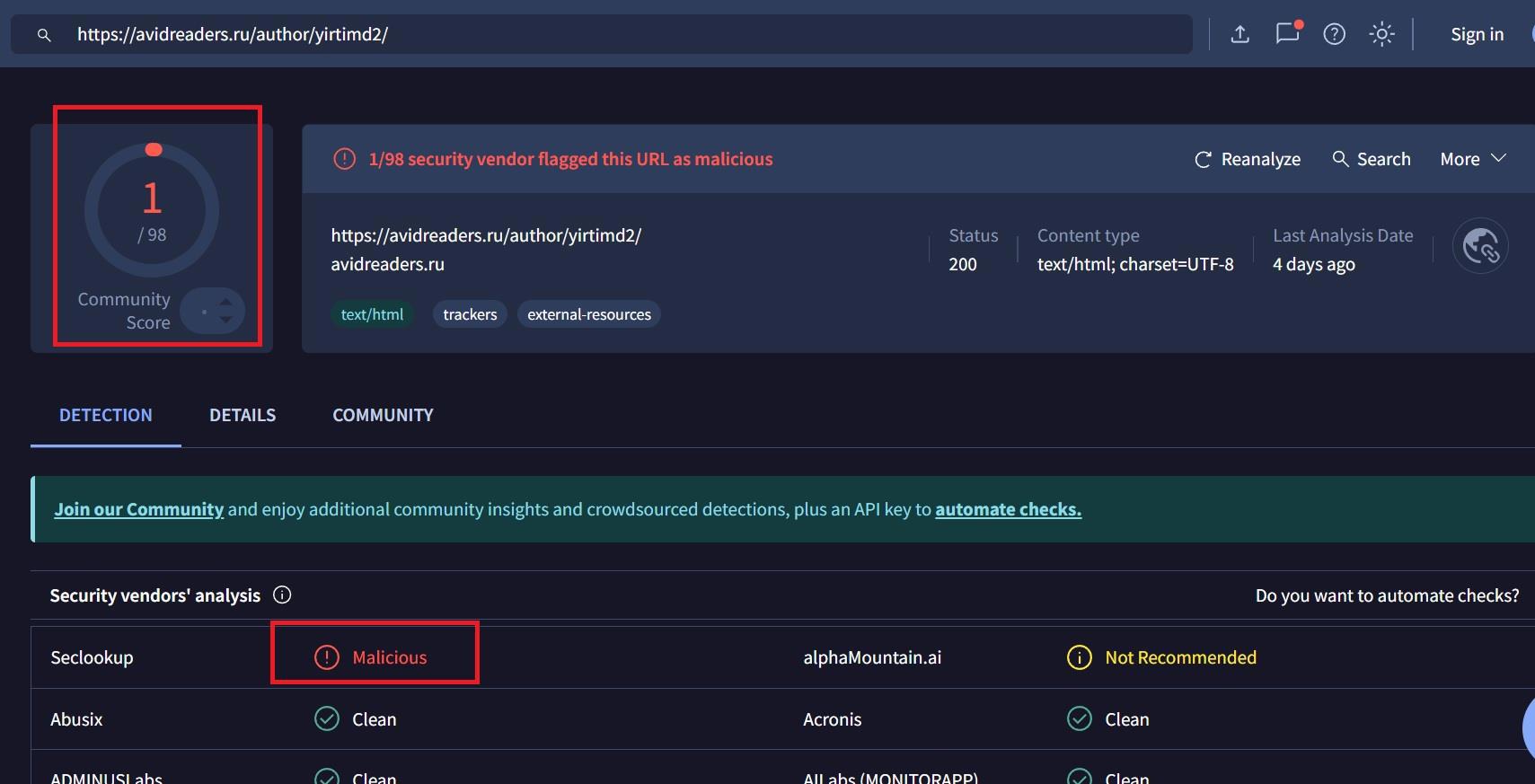Click the upload file icon

(x=1239, y=34)
